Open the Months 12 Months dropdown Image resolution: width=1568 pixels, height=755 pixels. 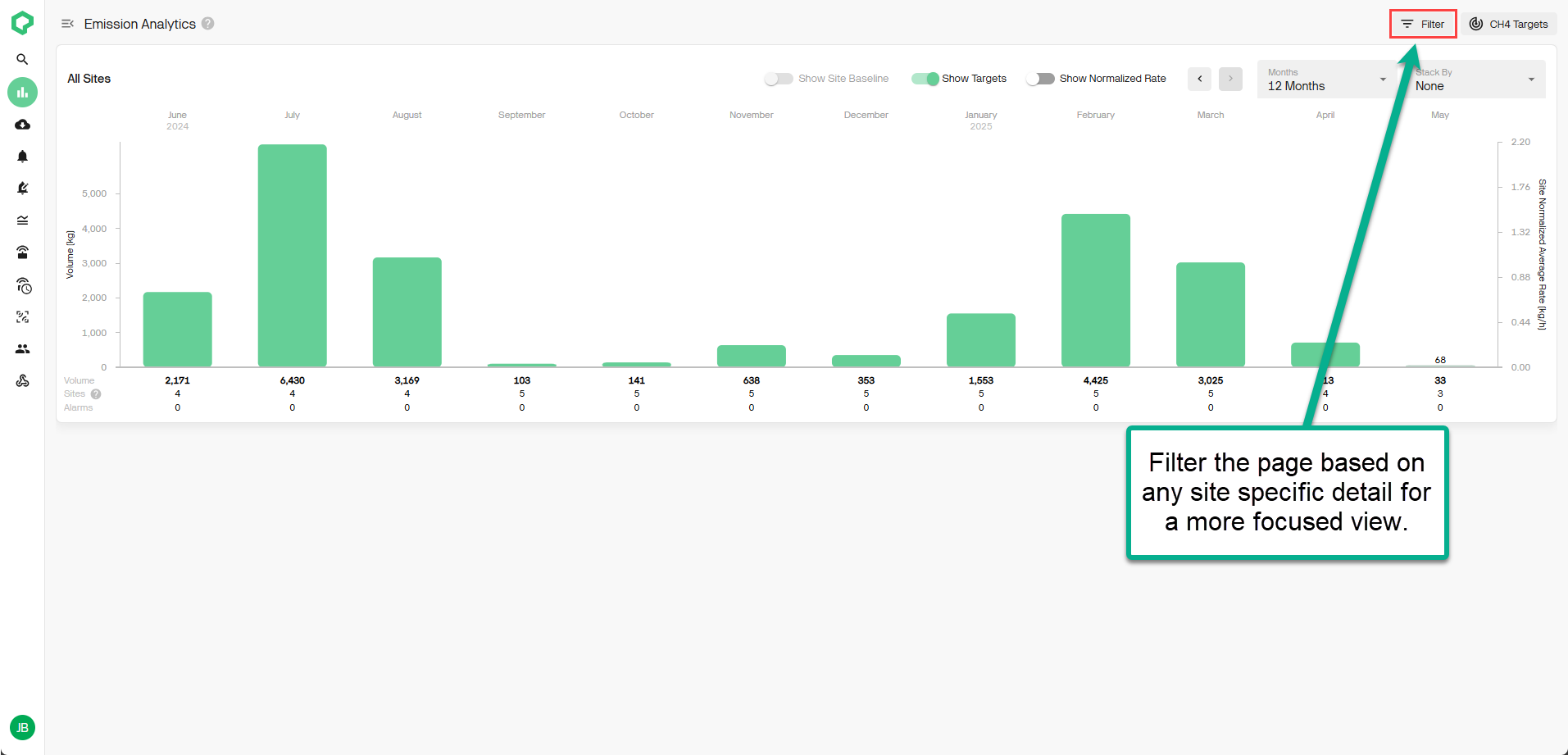[1325, 79]
